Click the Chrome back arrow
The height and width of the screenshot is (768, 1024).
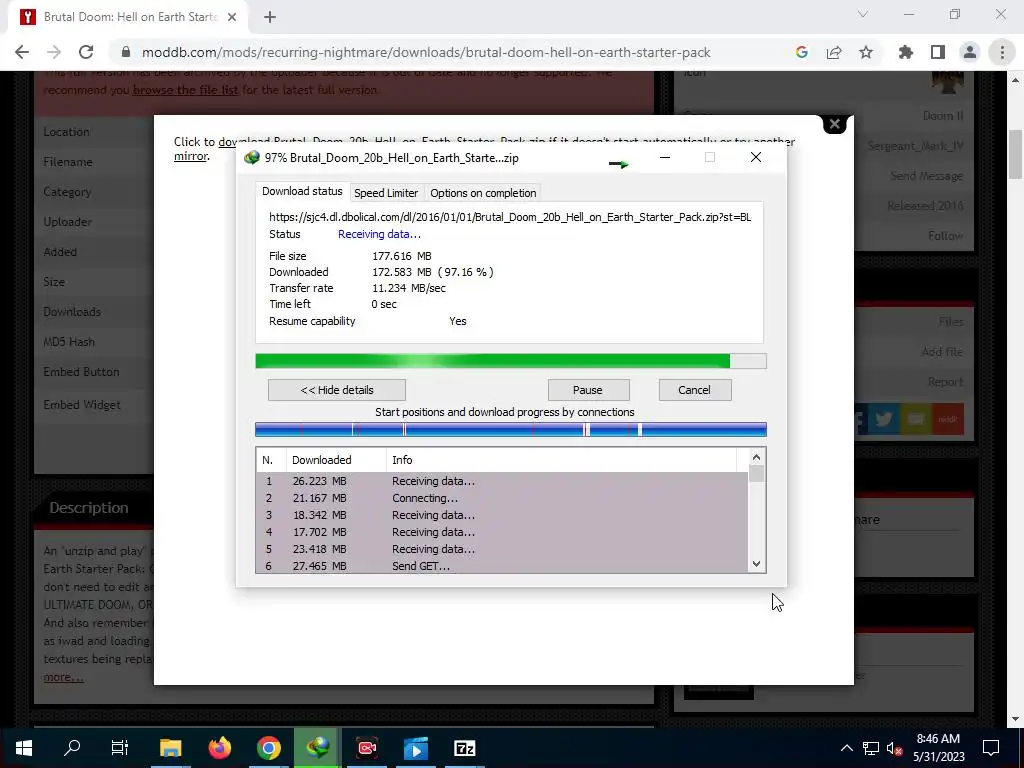[x=22, y=52]
